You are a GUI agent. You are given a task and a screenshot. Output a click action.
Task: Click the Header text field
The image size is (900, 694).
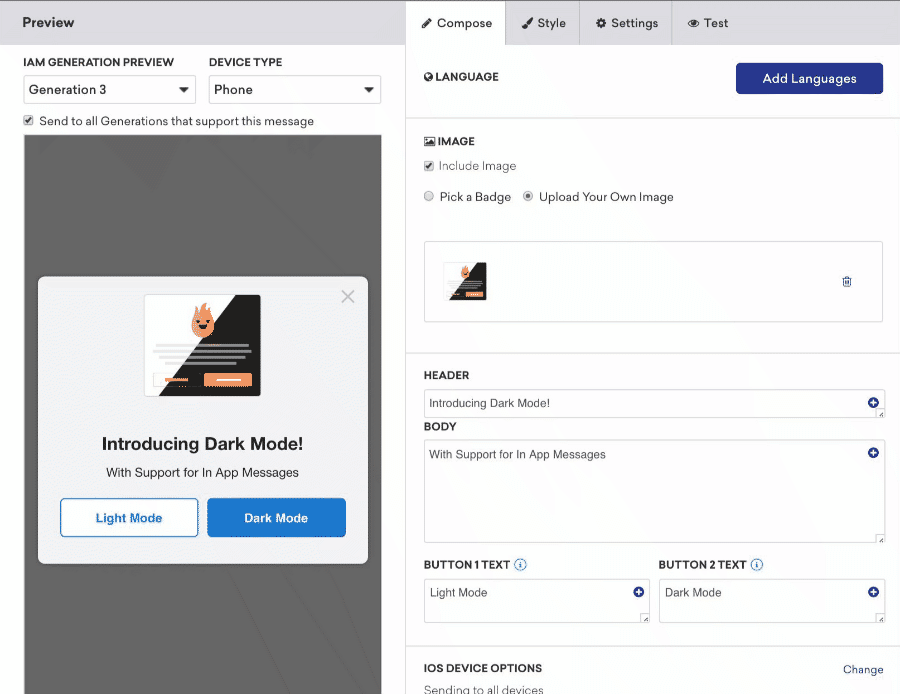click(x=654, y=404)
